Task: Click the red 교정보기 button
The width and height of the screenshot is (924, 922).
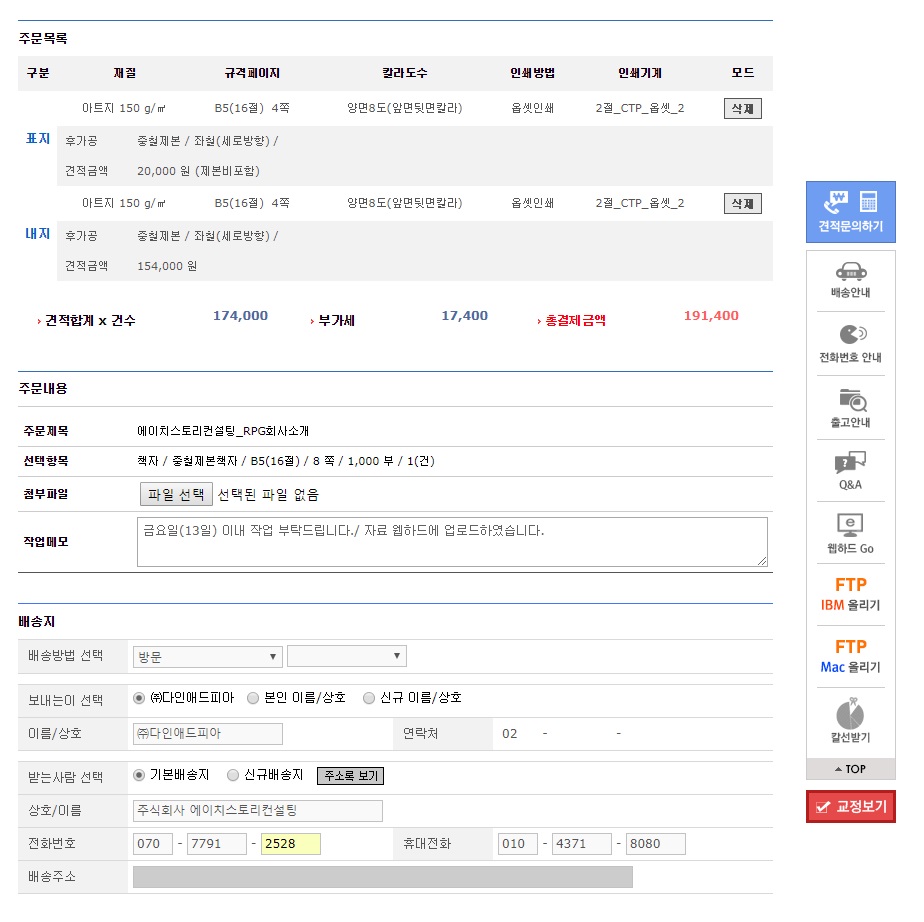Action: tap(851, 807)
